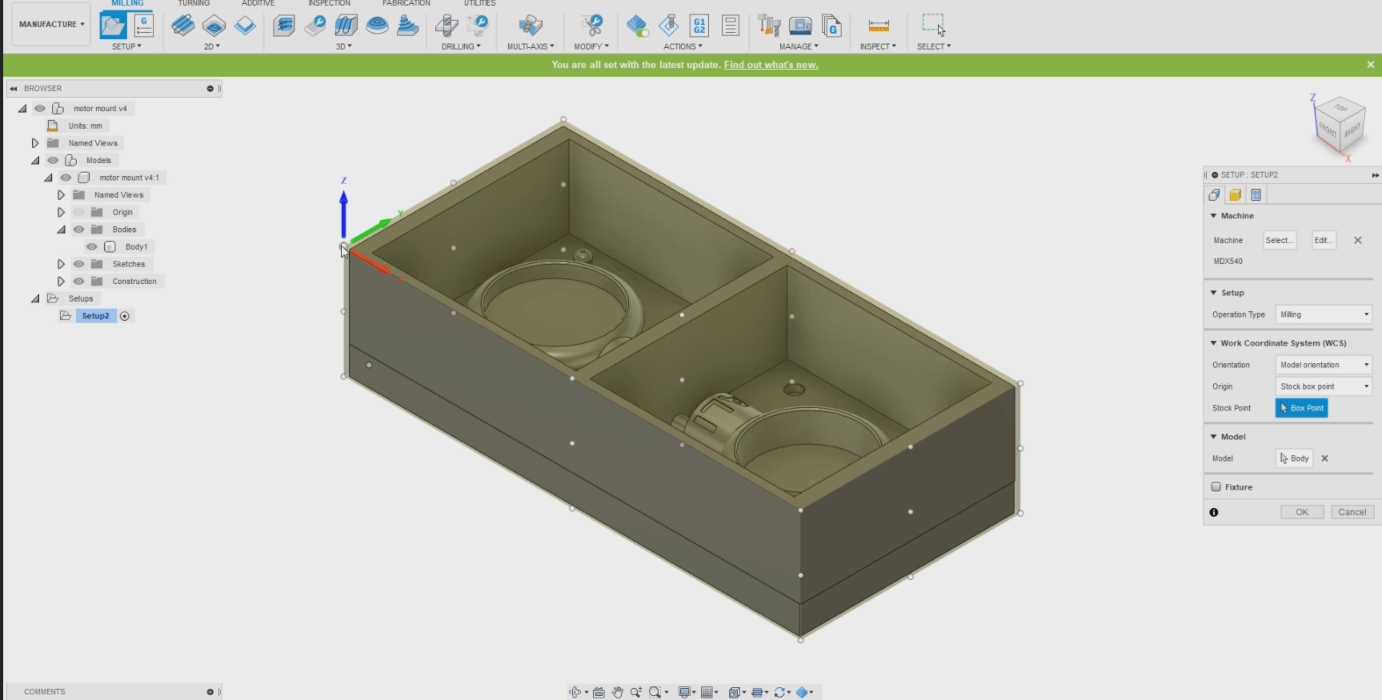Image resolution: width=1382 pixels, height=700 pixels.
Task: Click the Generate toolpath icon
Action: (638, 26)
